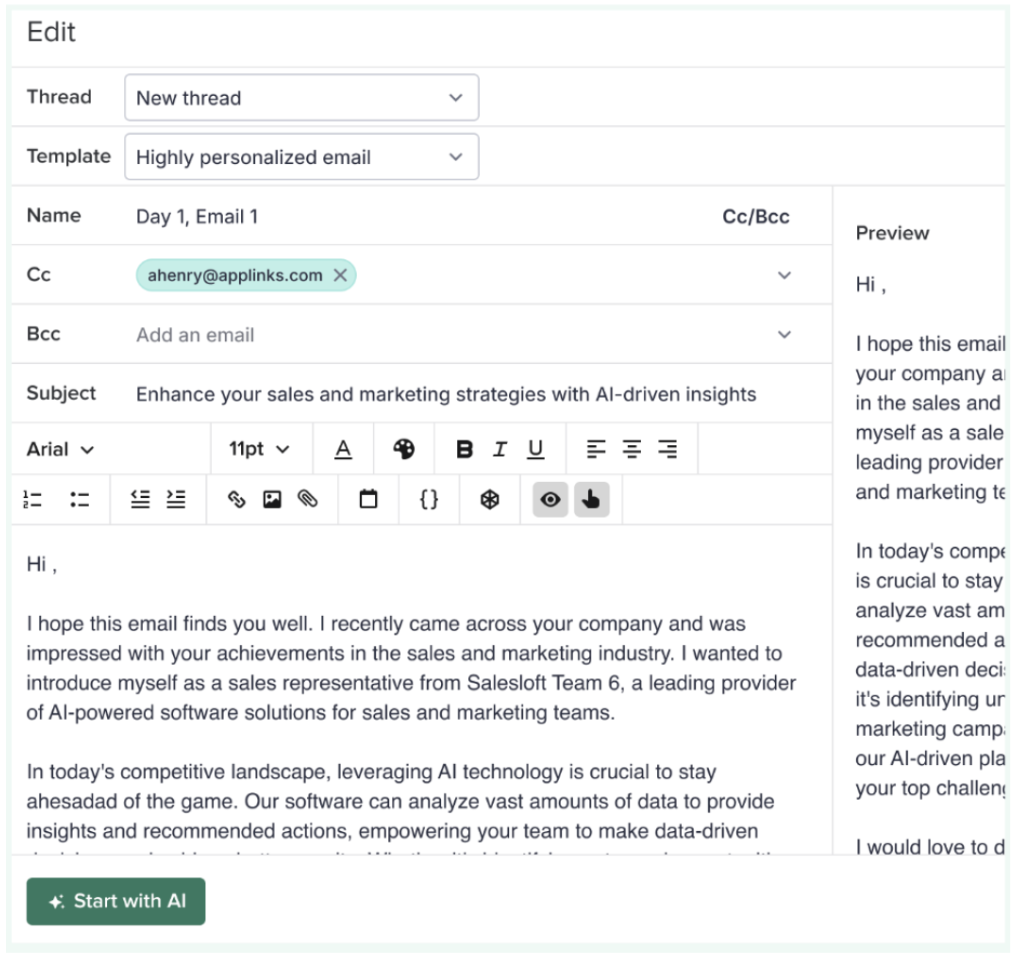Toggle click tracking pointer icon
This screenshot has width=1016, height=956.
[x=591, y=499]
